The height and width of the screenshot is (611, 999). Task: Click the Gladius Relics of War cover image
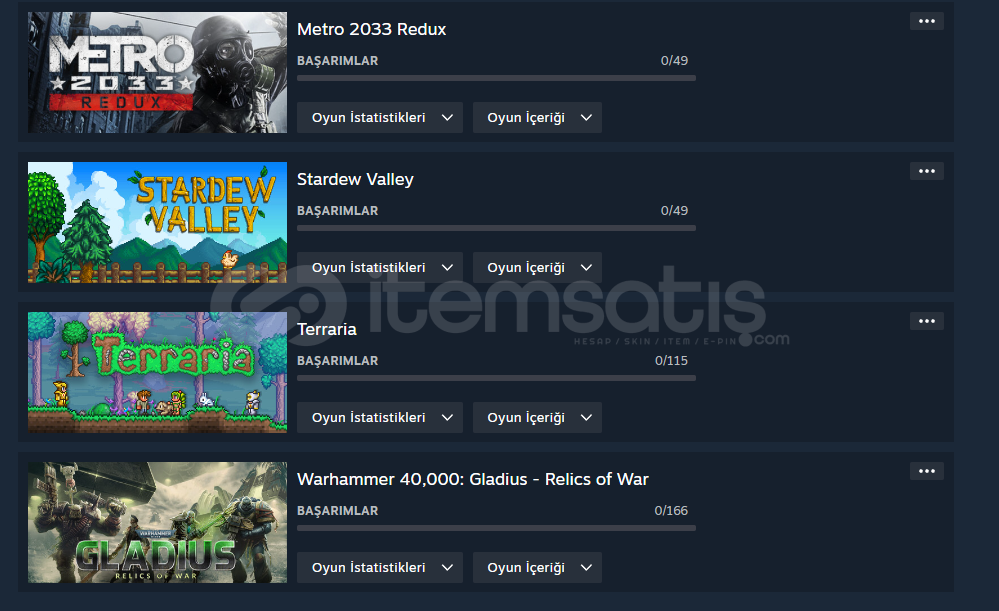[157, 522]
